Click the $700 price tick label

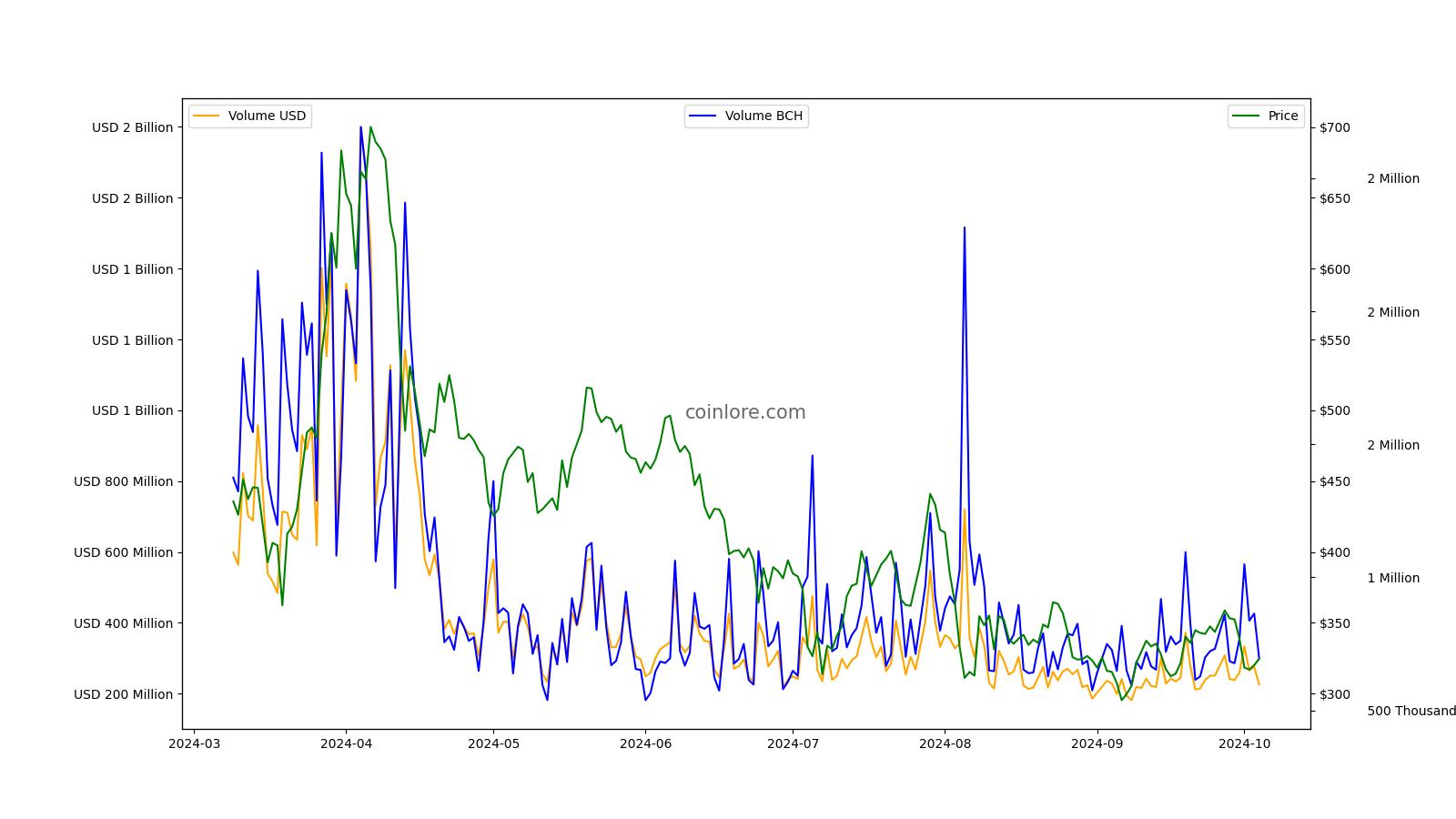[1335, 127]
